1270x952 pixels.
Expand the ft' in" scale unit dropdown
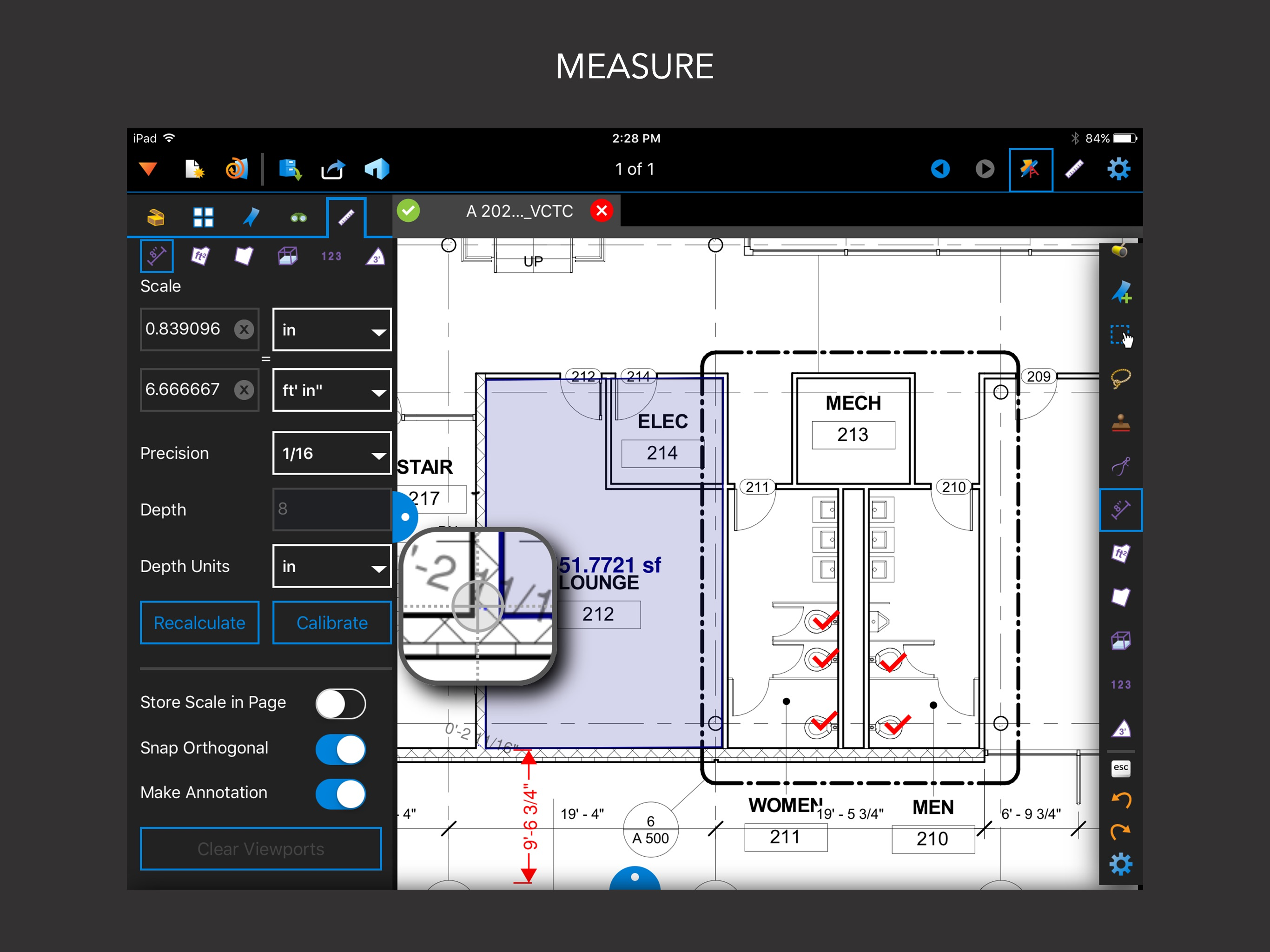pyautogui.click(x=331, y=390)
